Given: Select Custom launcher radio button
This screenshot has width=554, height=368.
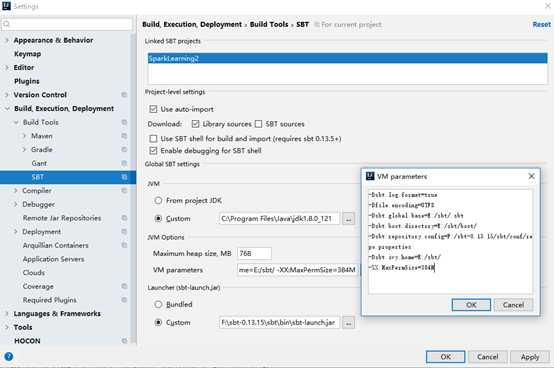Looking at the screenshot, I should (158, 322).
